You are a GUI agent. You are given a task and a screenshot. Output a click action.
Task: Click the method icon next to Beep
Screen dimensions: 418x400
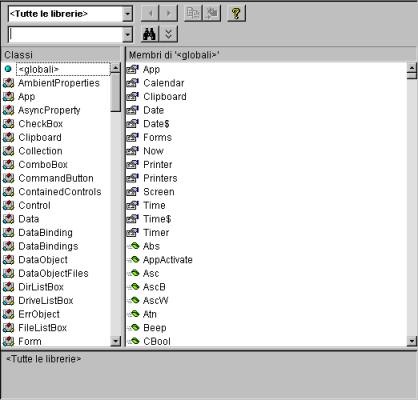point(133,328)
